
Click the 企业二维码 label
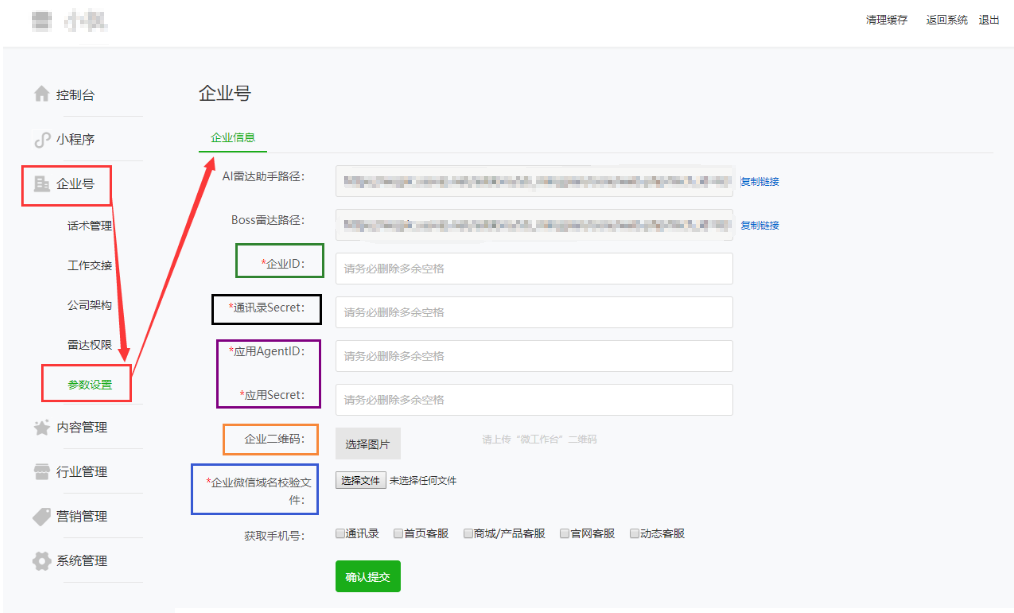click(x=274, y=439)
